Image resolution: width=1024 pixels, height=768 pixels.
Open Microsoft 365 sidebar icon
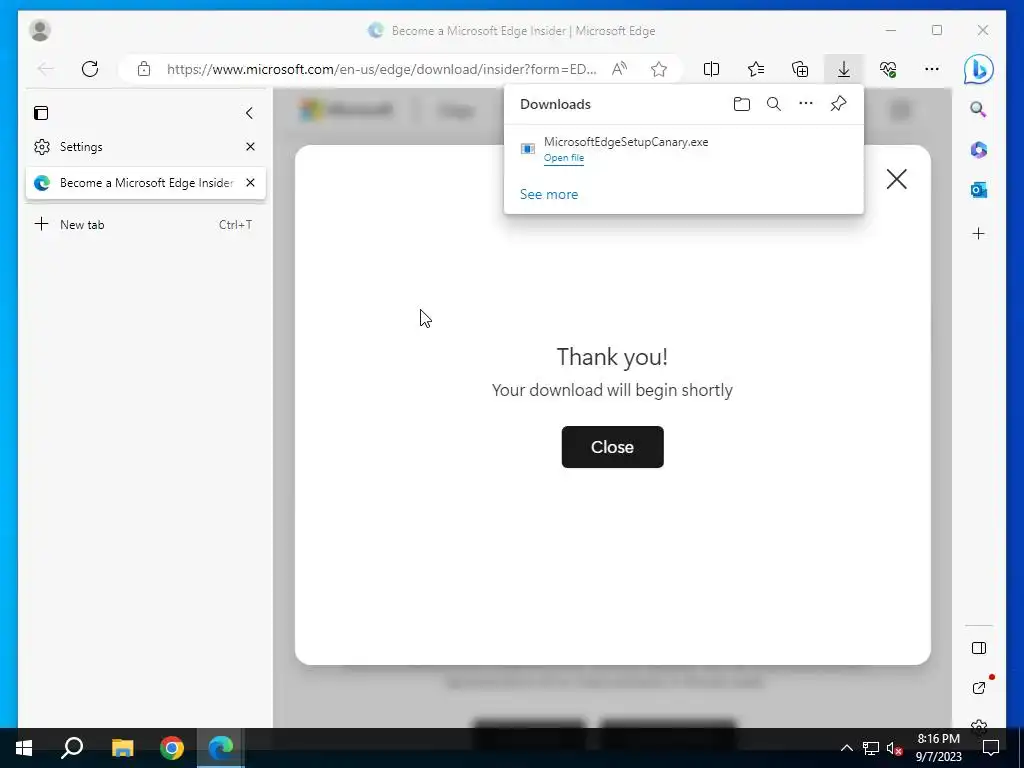point(978,150)
